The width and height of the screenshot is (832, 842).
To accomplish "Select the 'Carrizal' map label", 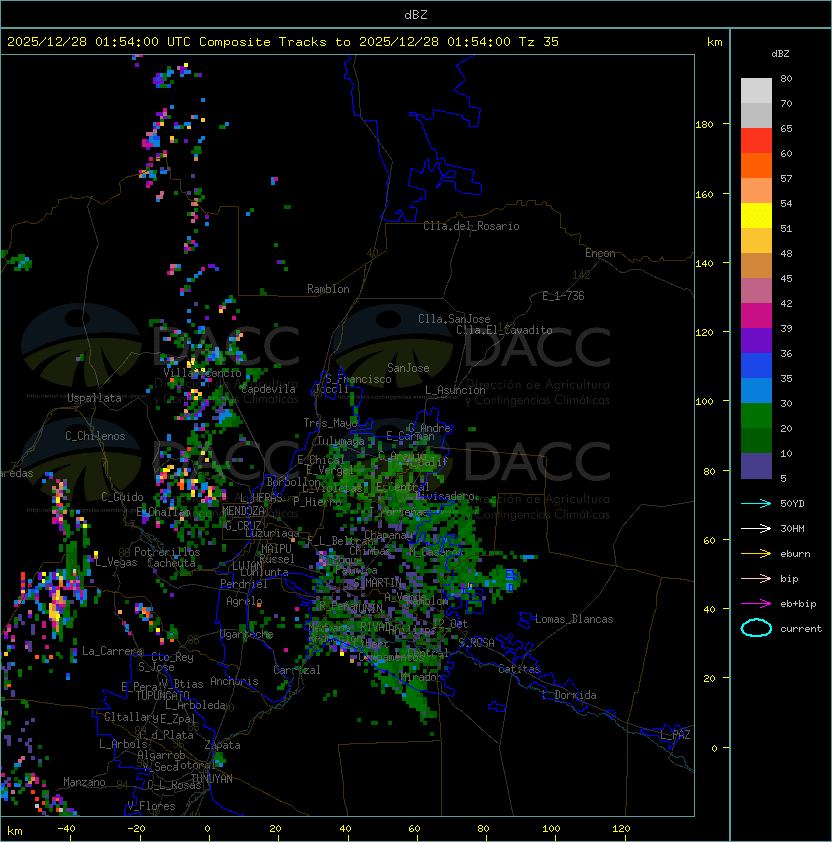I will click(296, 670).
